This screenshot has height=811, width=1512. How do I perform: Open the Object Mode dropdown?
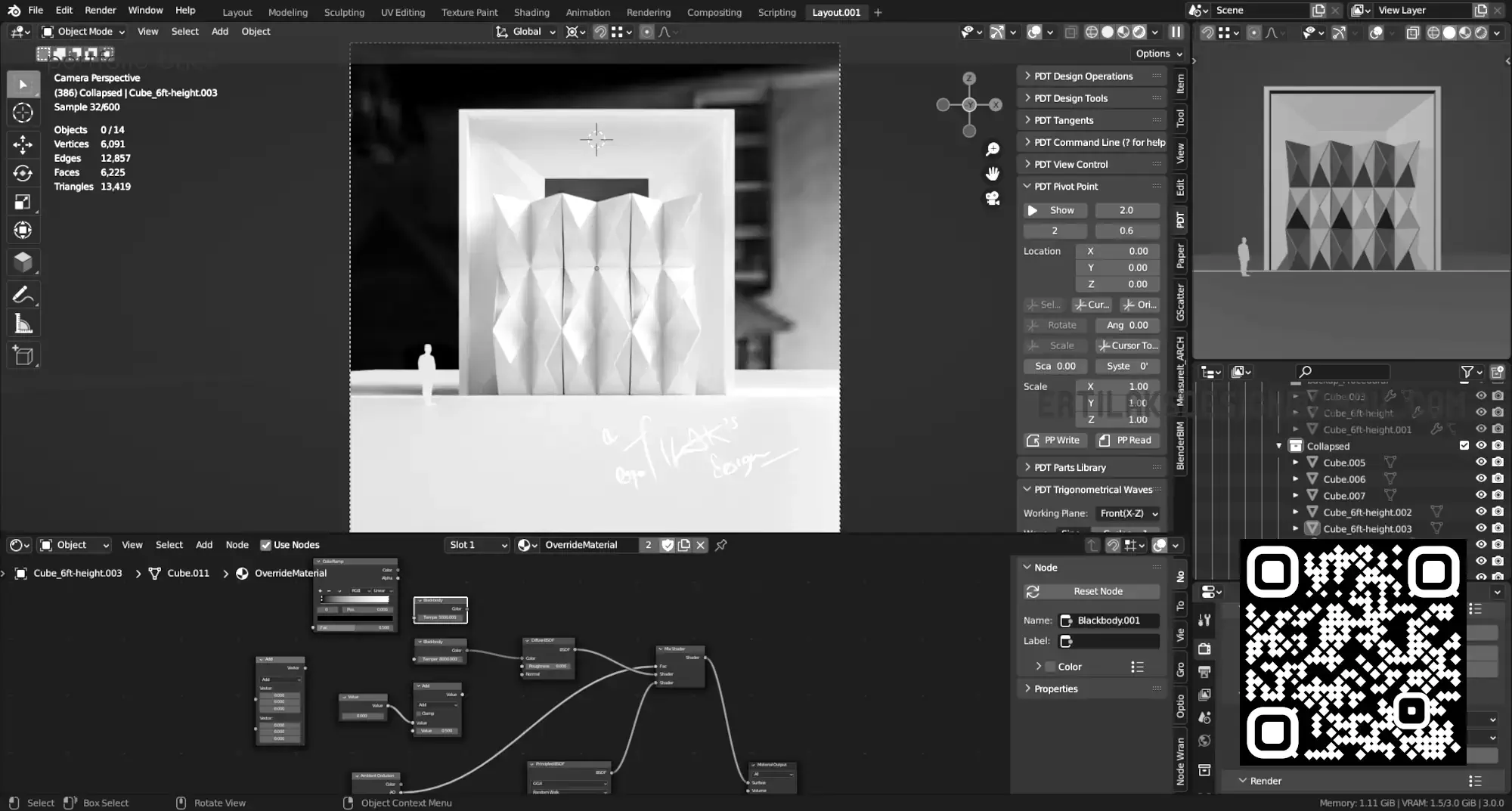click(83, 32)
